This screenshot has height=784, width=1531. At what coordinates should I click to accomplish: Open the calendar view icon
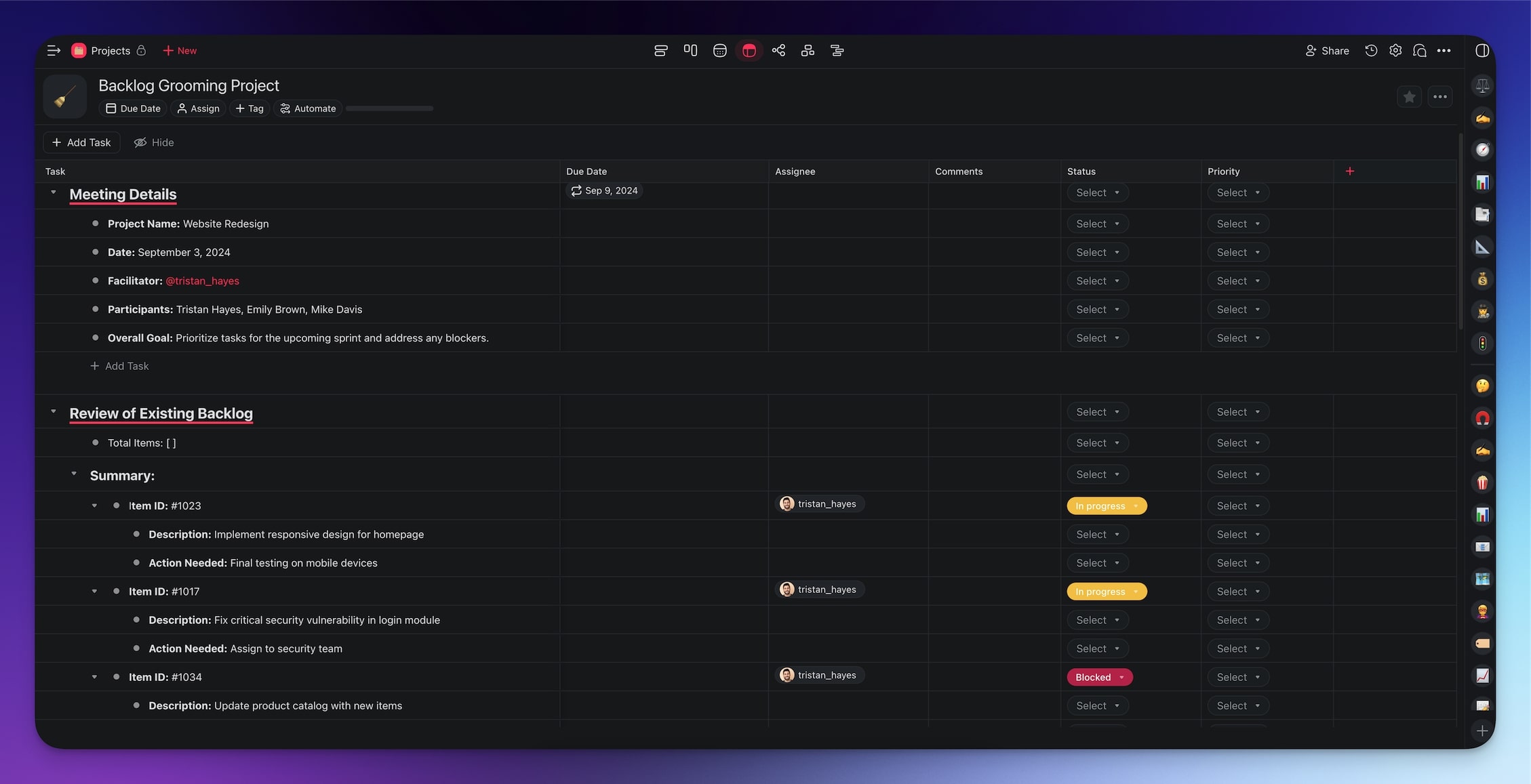click(x=719, y=51)
